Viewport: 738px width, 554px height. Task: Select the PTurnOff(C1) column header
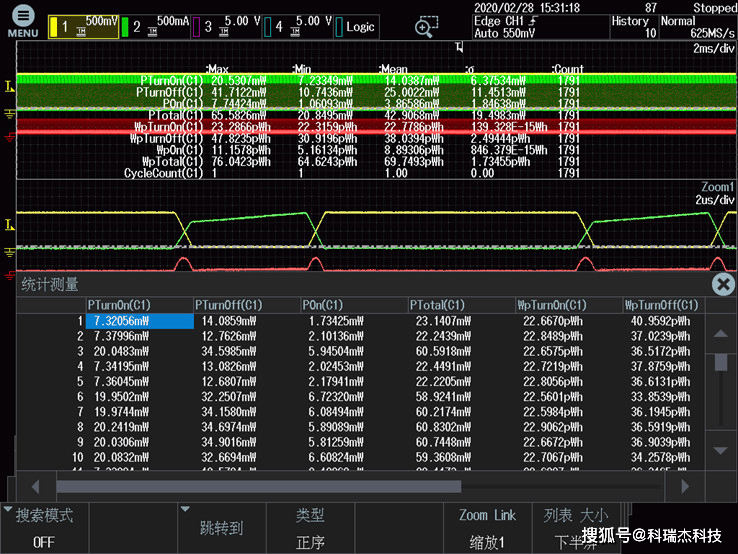point(247,305)
